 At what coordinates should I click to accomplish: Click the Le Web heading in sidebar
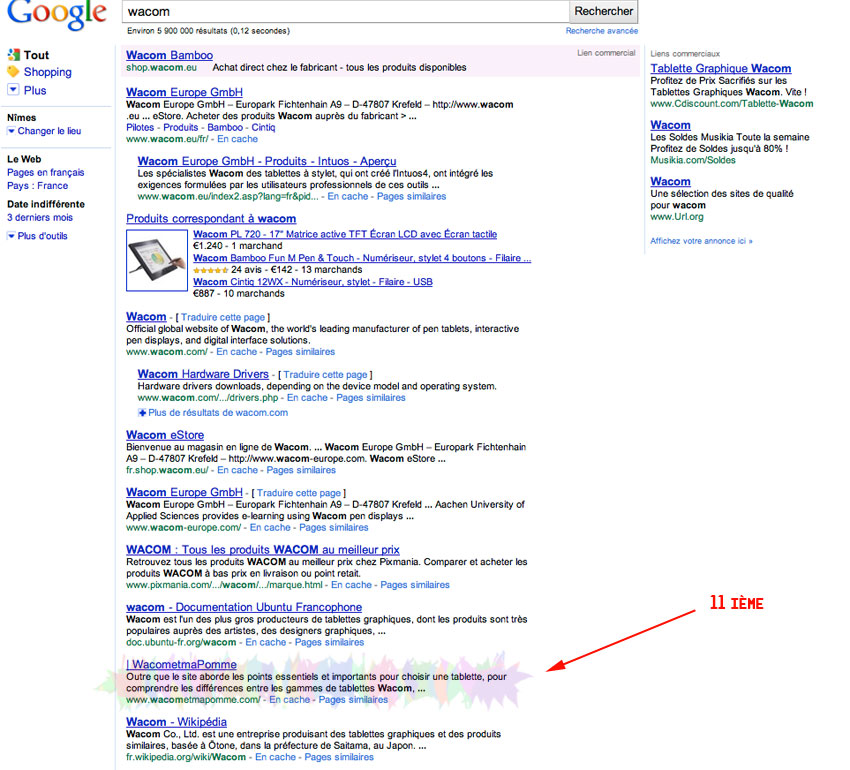tap(24, 159)
